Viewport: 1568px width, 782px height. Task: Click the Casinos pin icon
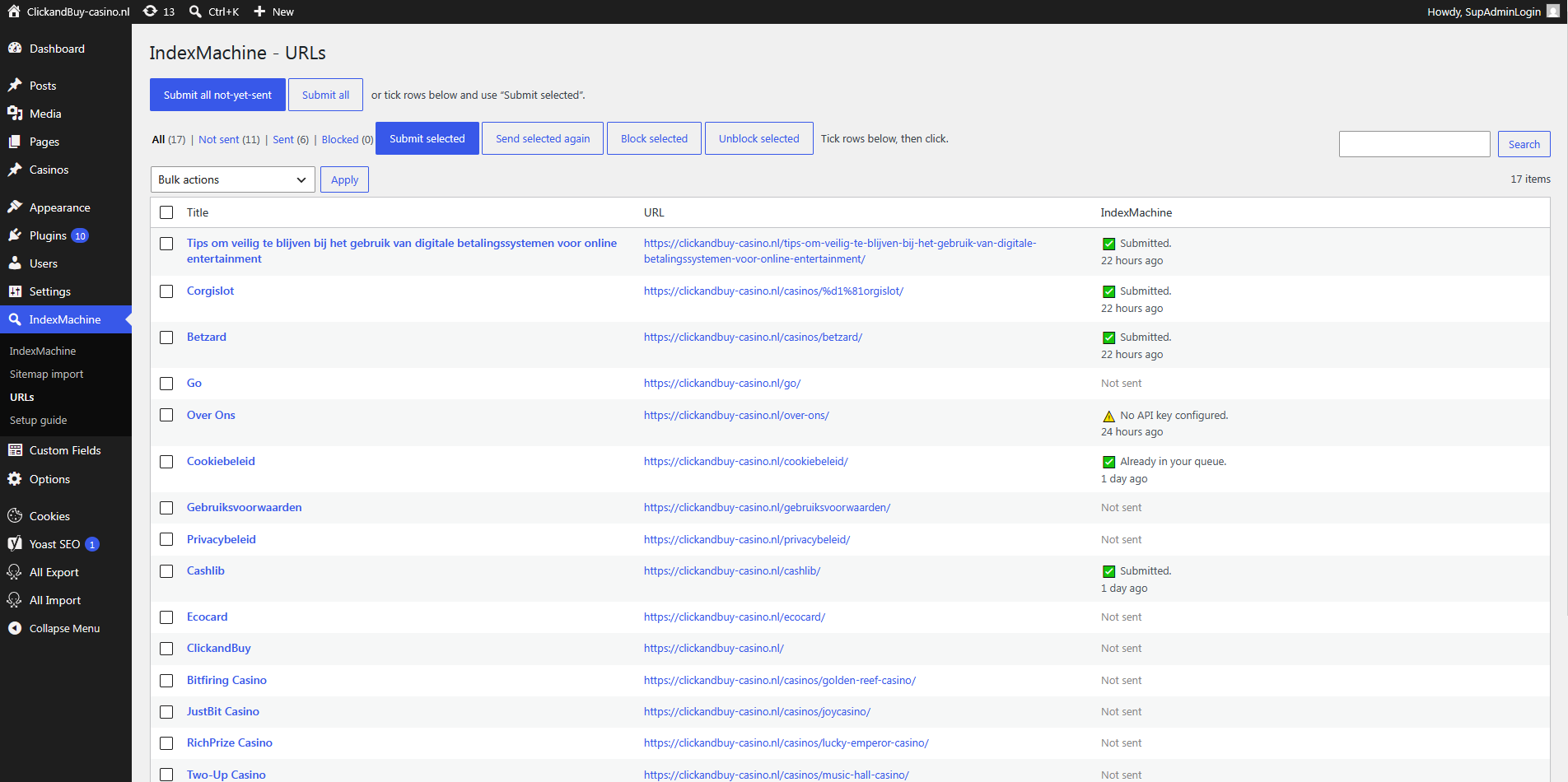point(15,170)
